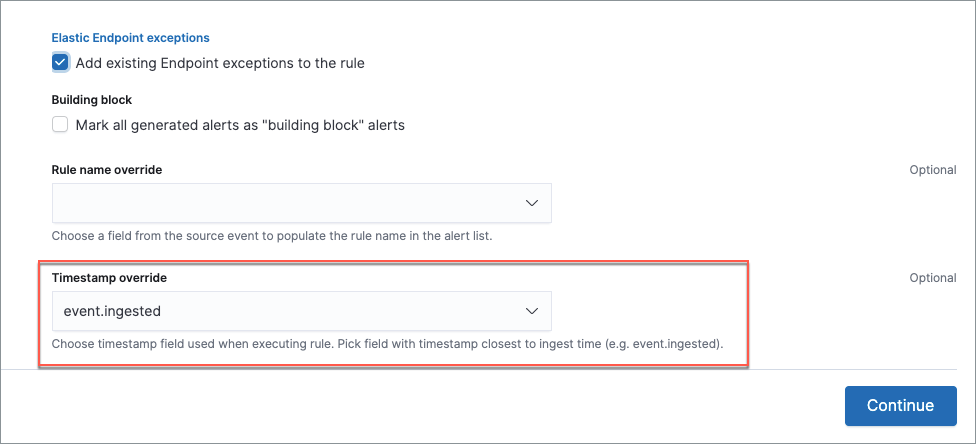Click 'Add existing Endpoint exceptions to the rule' label
Viewport: 976px width, 444px height.
(x=220, y=63)
